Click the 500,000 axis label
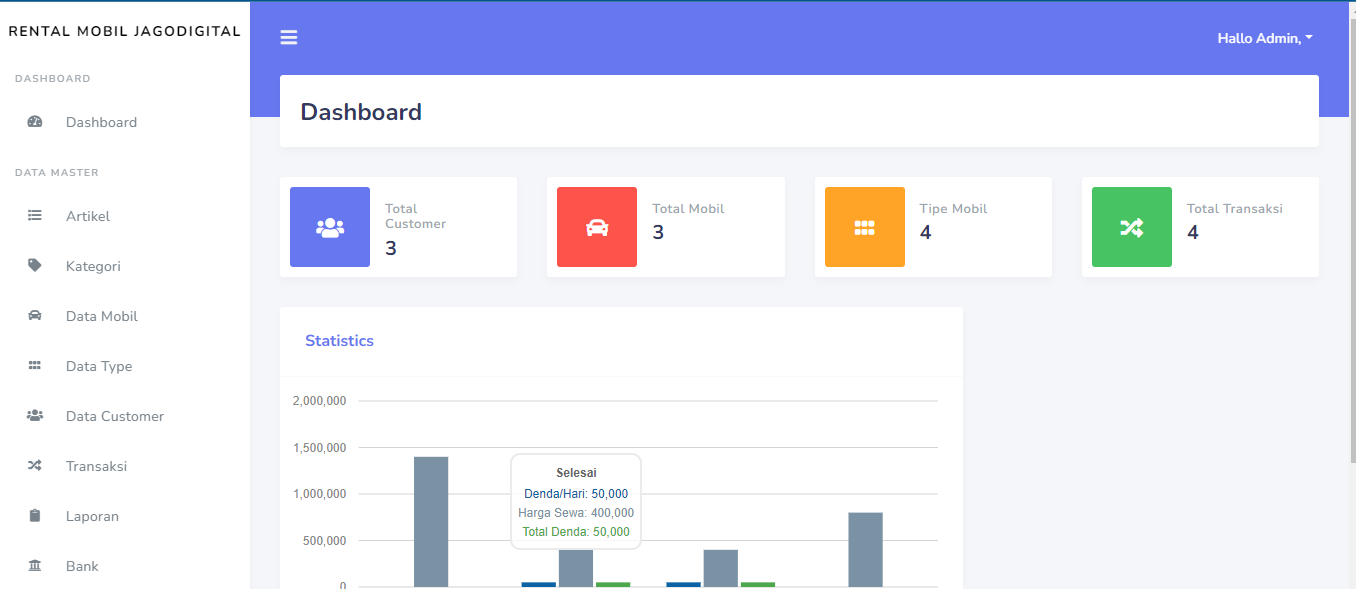1356x589 pixels. point(323,541)
